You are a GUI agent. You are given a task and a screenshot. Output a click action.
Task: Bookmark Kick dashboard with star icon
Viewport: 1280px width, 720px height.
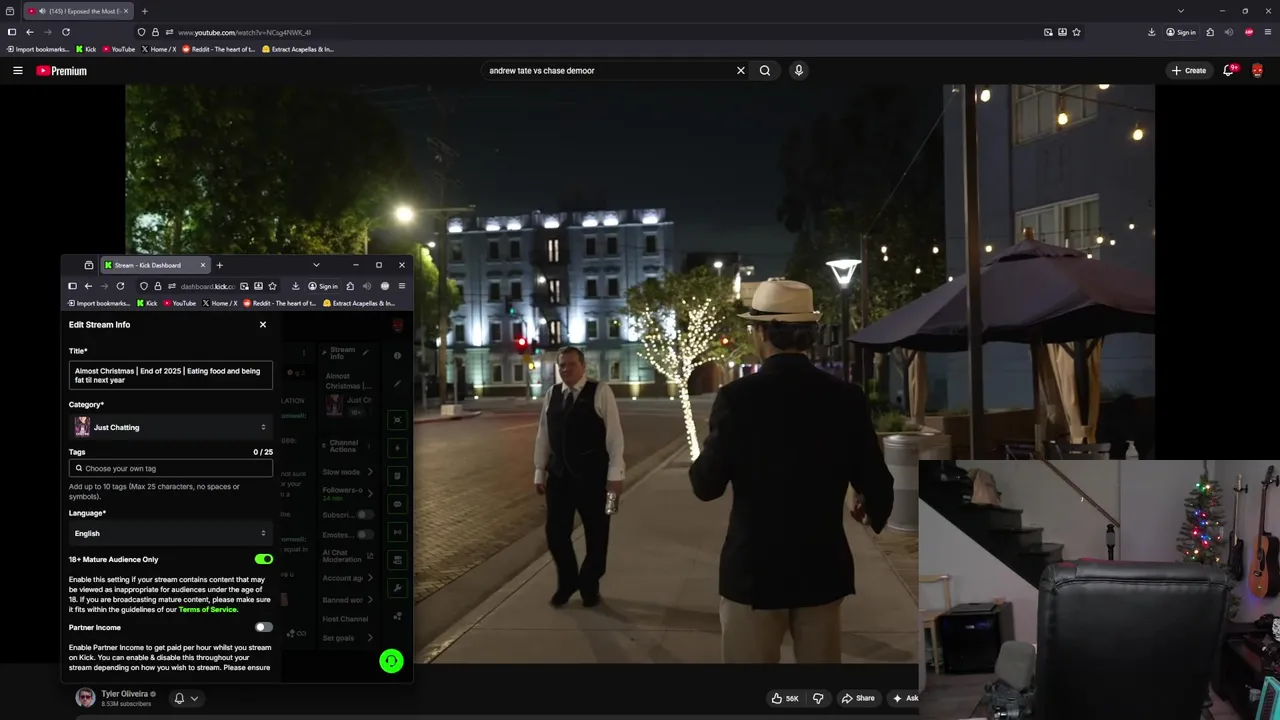(x=272, y=286)
